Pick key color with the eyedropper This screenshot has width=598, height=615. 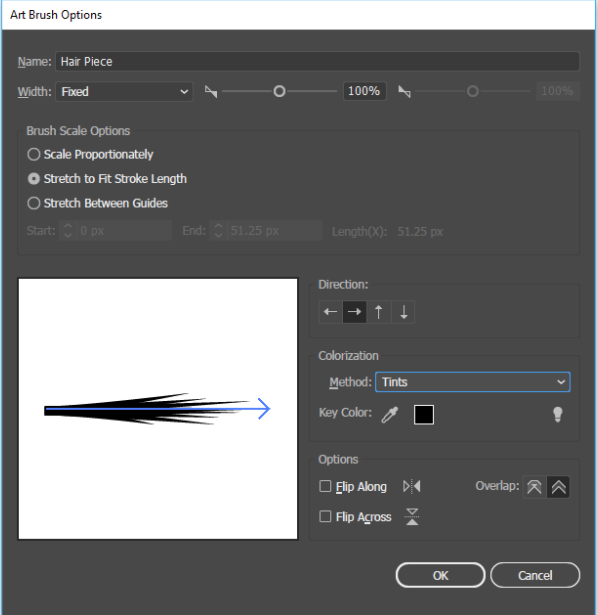point(390,415)
